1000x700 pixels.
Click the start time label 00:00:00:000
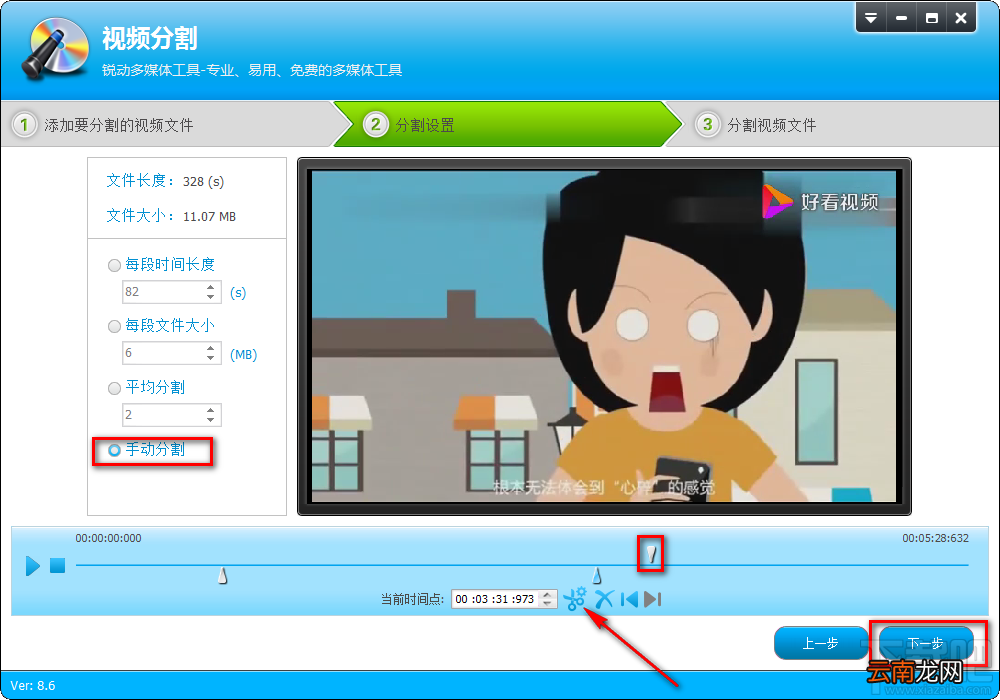tap(108, 538)
